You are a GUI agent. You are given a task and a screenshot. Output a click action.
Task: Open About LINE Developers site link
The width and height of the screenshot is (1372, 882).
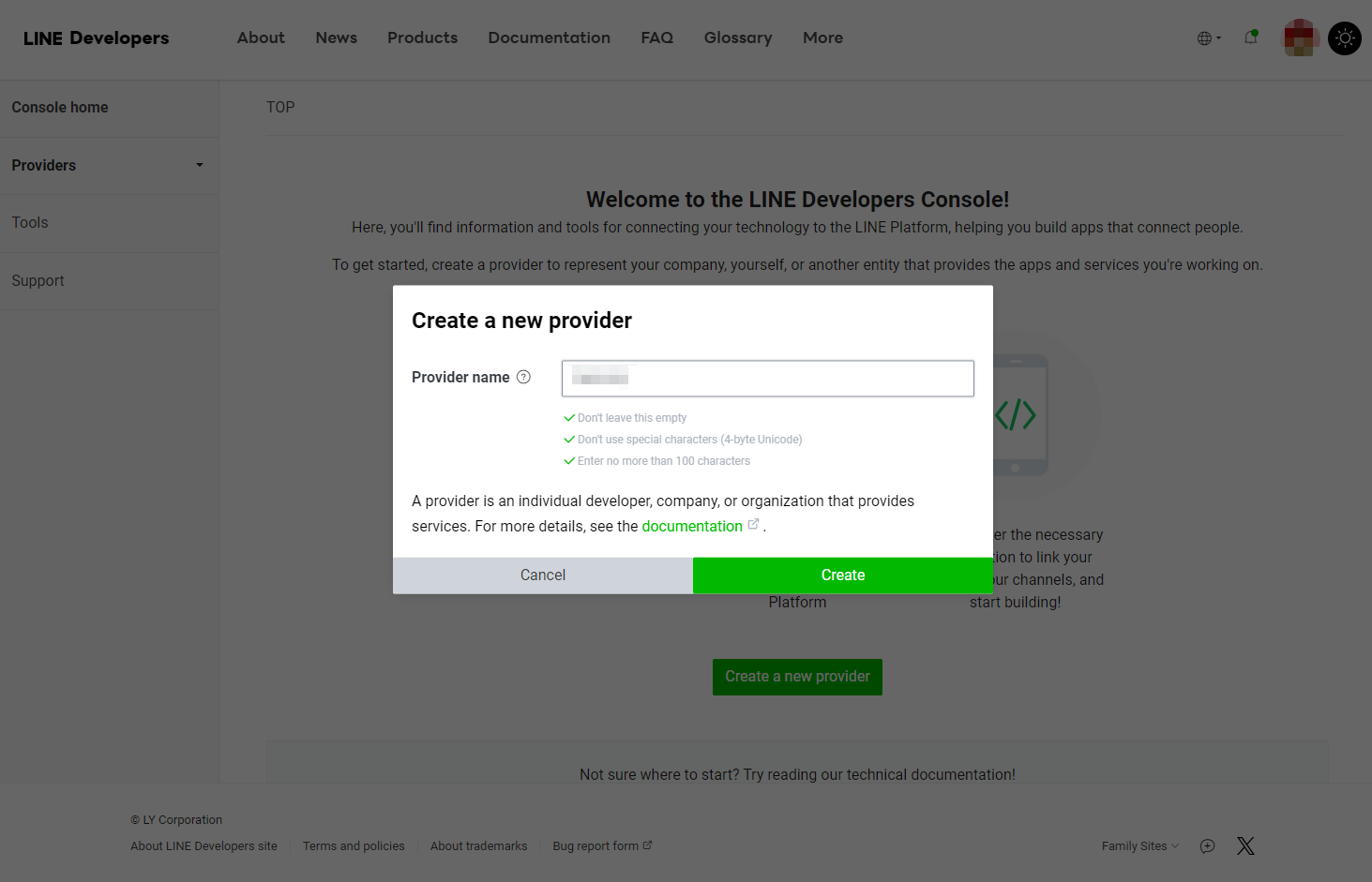pyautogui.click(x=204, y=846)
